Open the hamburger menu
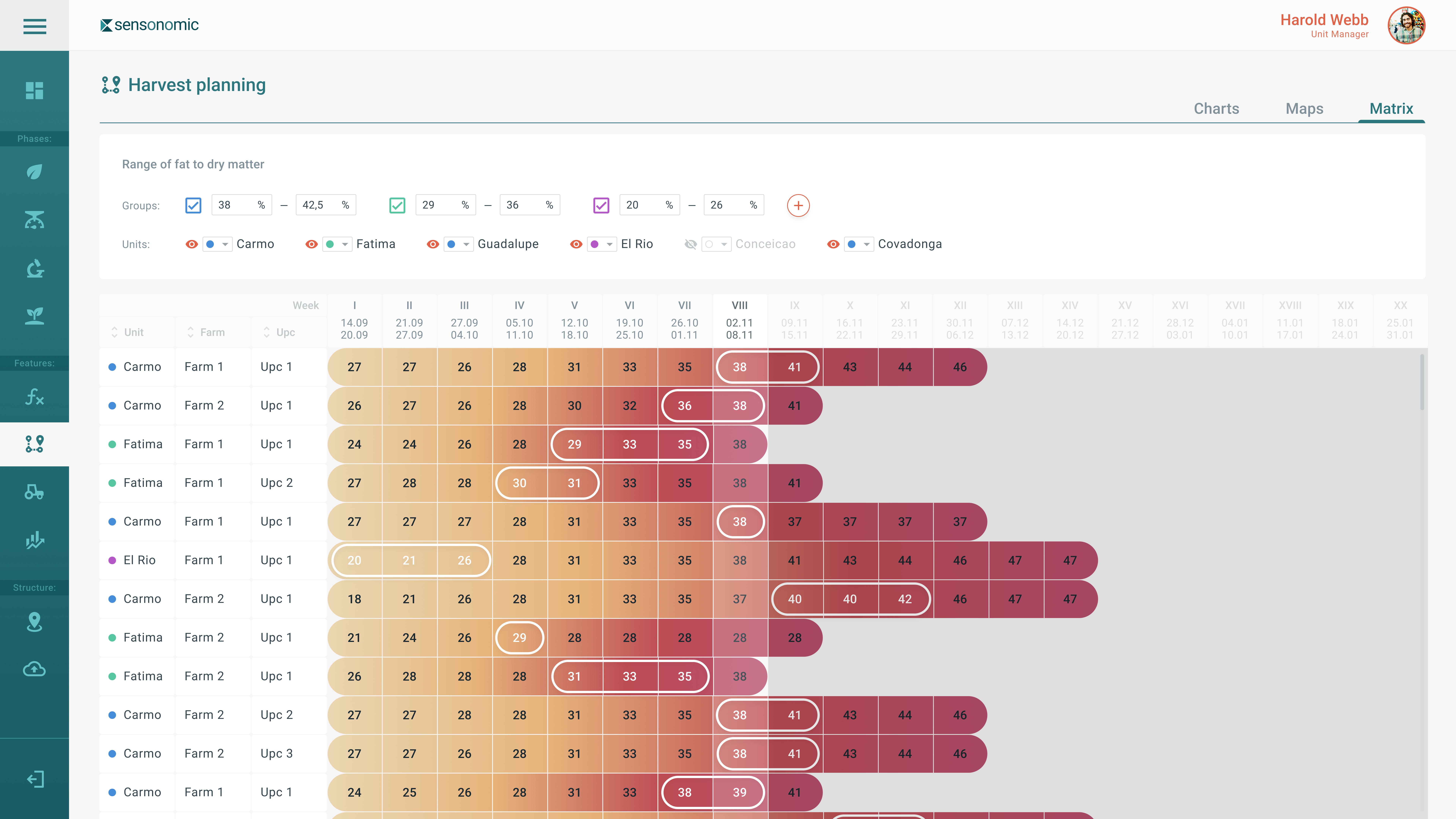 [35, 26]
